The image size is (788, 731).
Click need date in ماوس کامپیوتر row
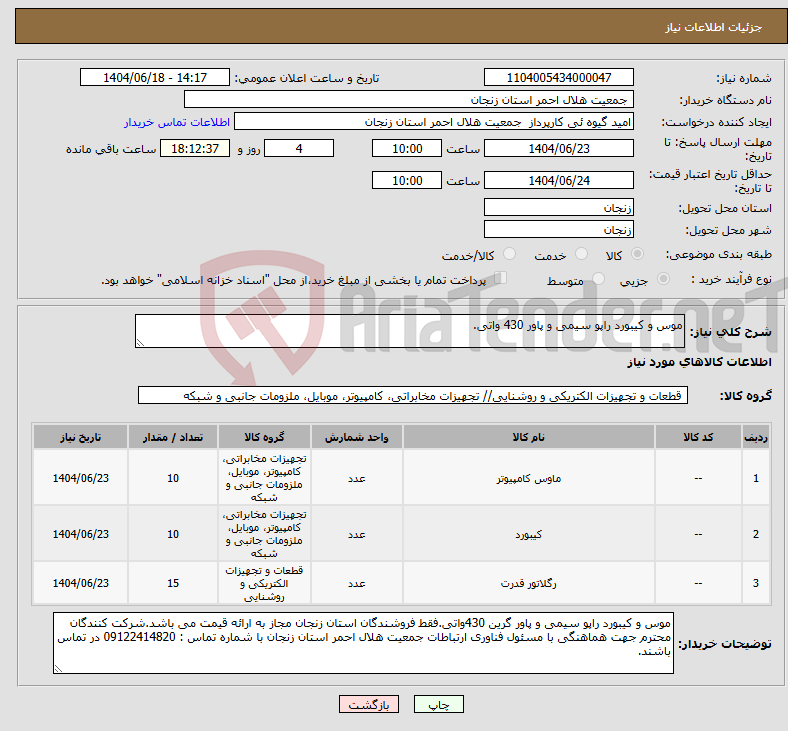(x=80, y=478)
